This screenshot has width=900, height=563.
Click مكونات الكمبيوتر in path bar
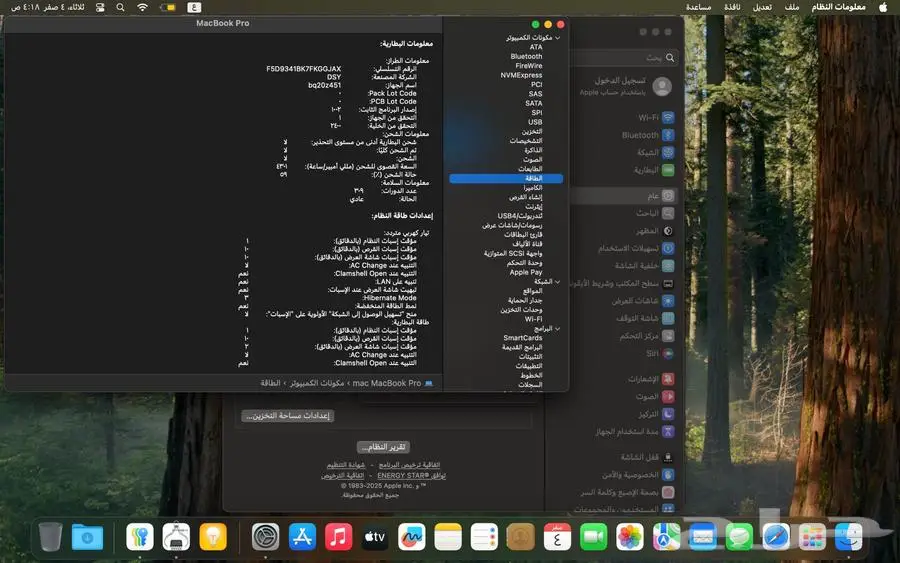point(317,383)
